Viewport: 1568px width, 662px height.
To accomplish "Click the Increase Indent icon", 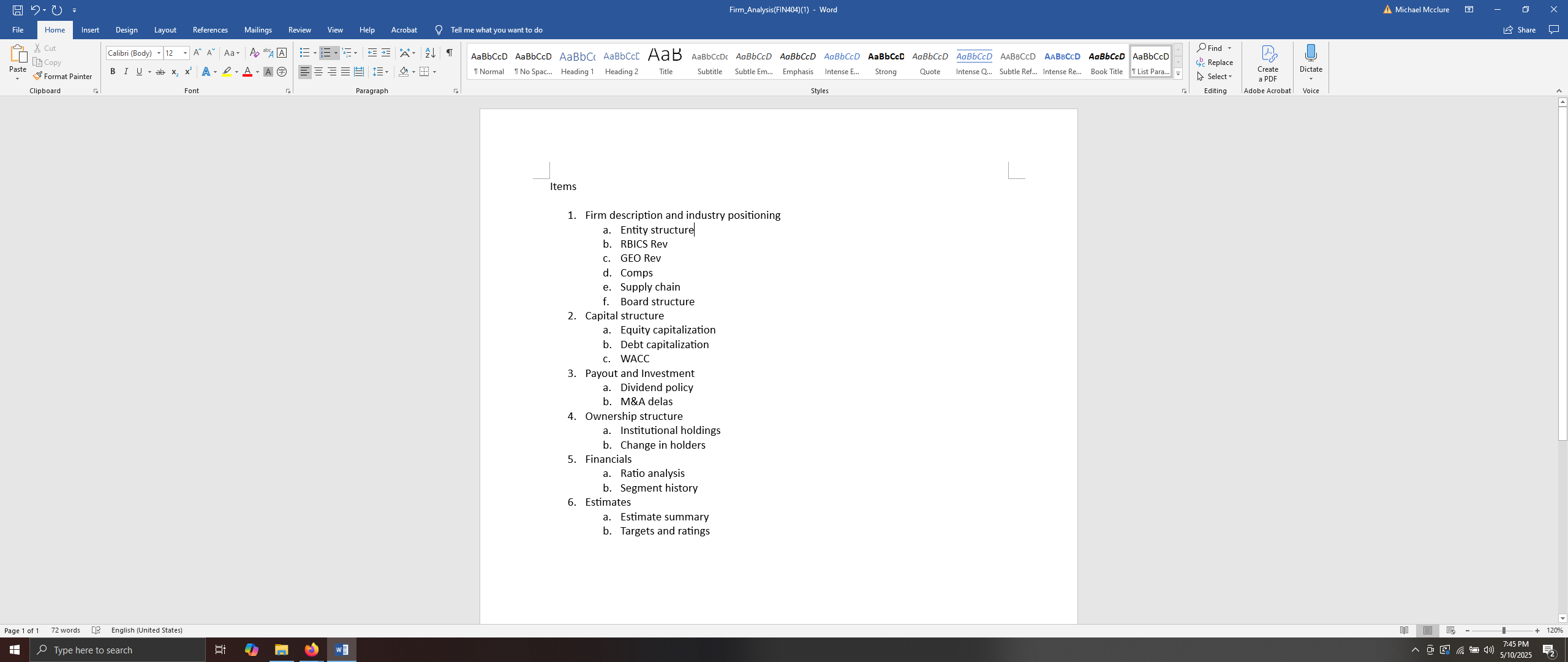I will point(386,53).
